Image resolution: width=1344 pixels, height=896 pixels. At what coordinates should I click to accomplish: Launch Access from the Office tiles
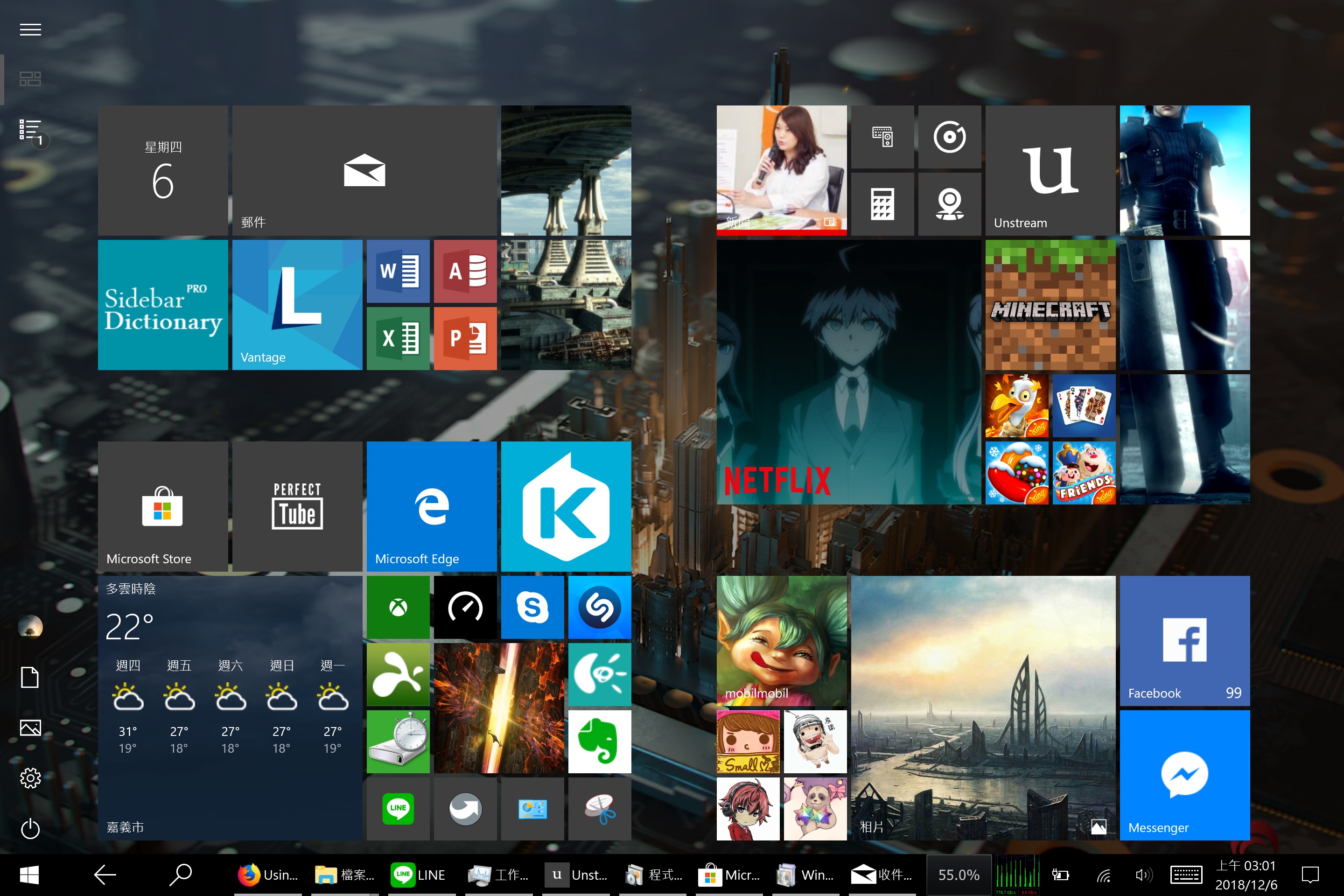465,271
